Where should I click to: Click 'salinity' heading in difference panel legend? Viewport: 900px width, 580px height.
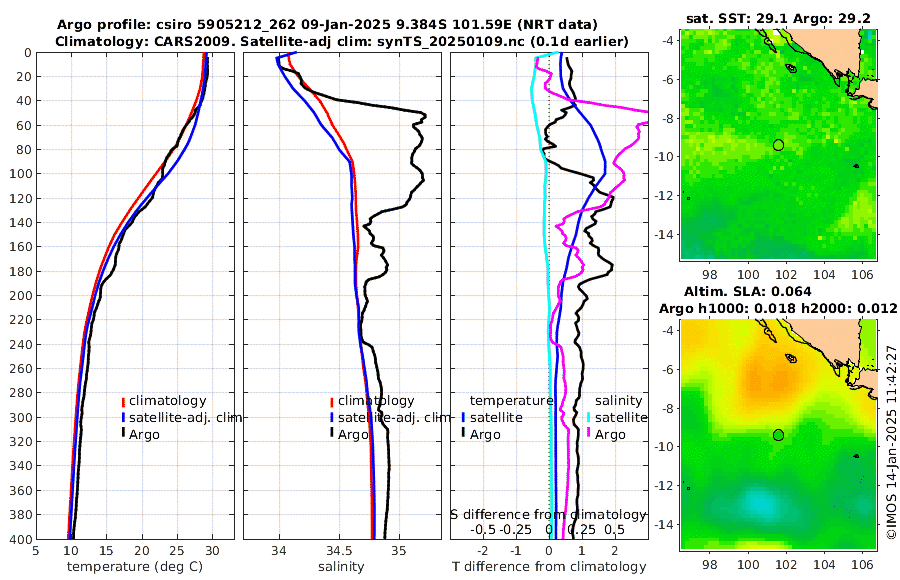point(619,400)
